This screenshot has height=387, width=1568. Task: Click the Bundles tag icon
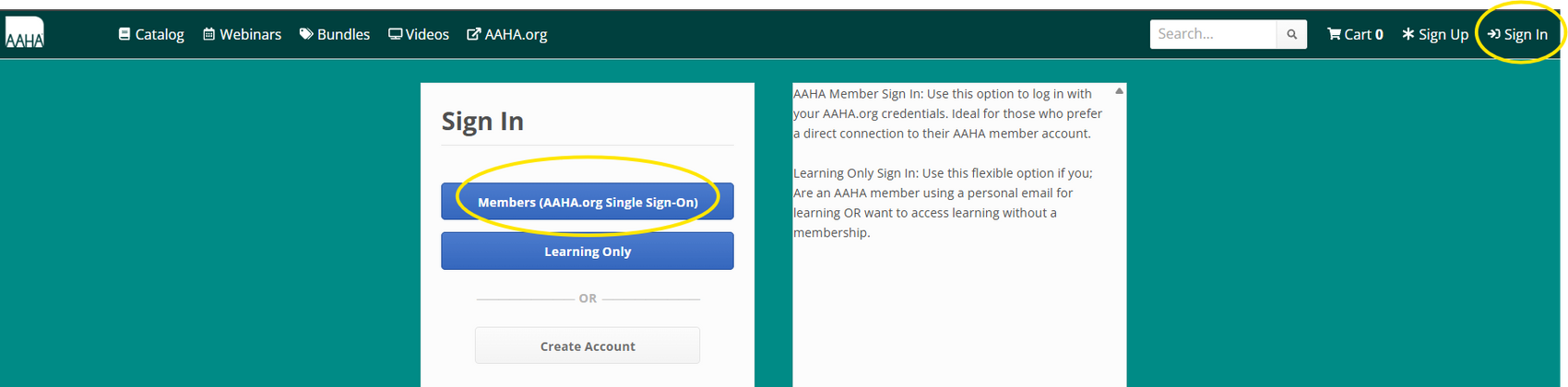click(306, 34)
